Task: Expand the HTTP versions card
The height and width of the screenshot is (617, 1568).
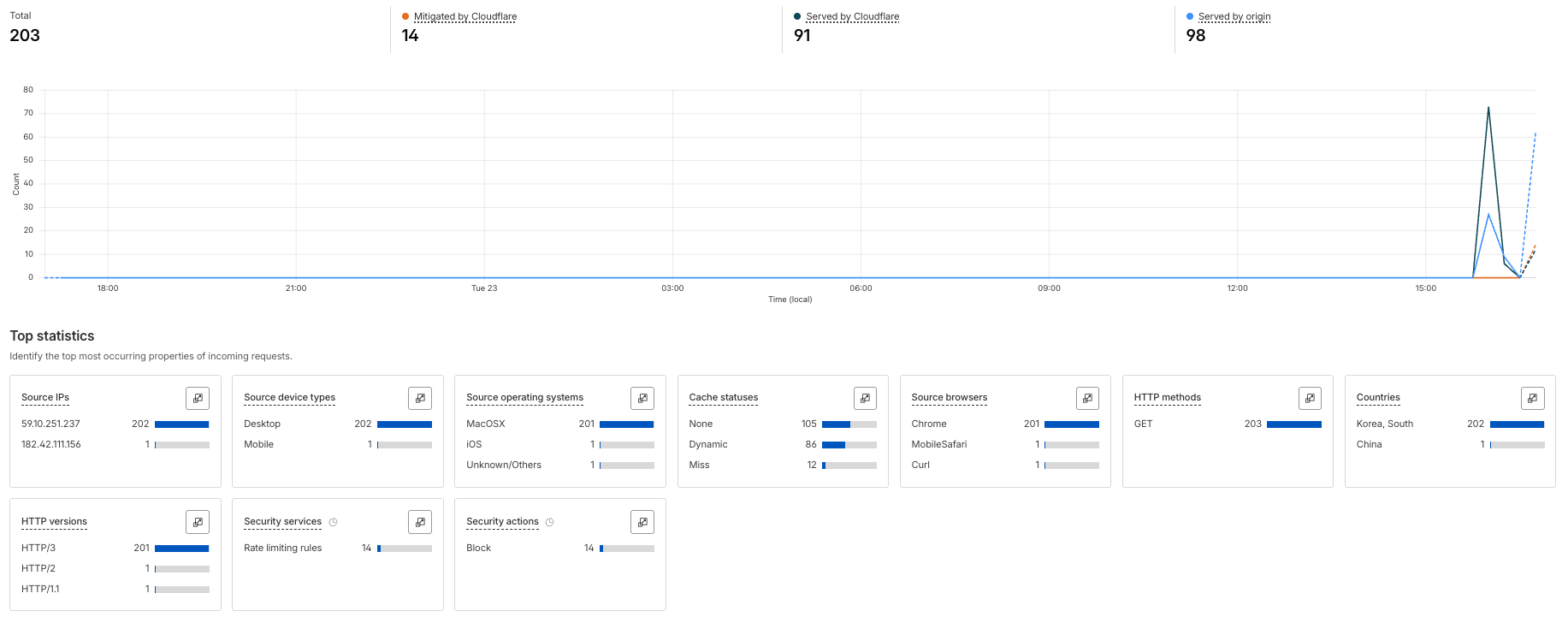Action: click(x=198, y=522)
